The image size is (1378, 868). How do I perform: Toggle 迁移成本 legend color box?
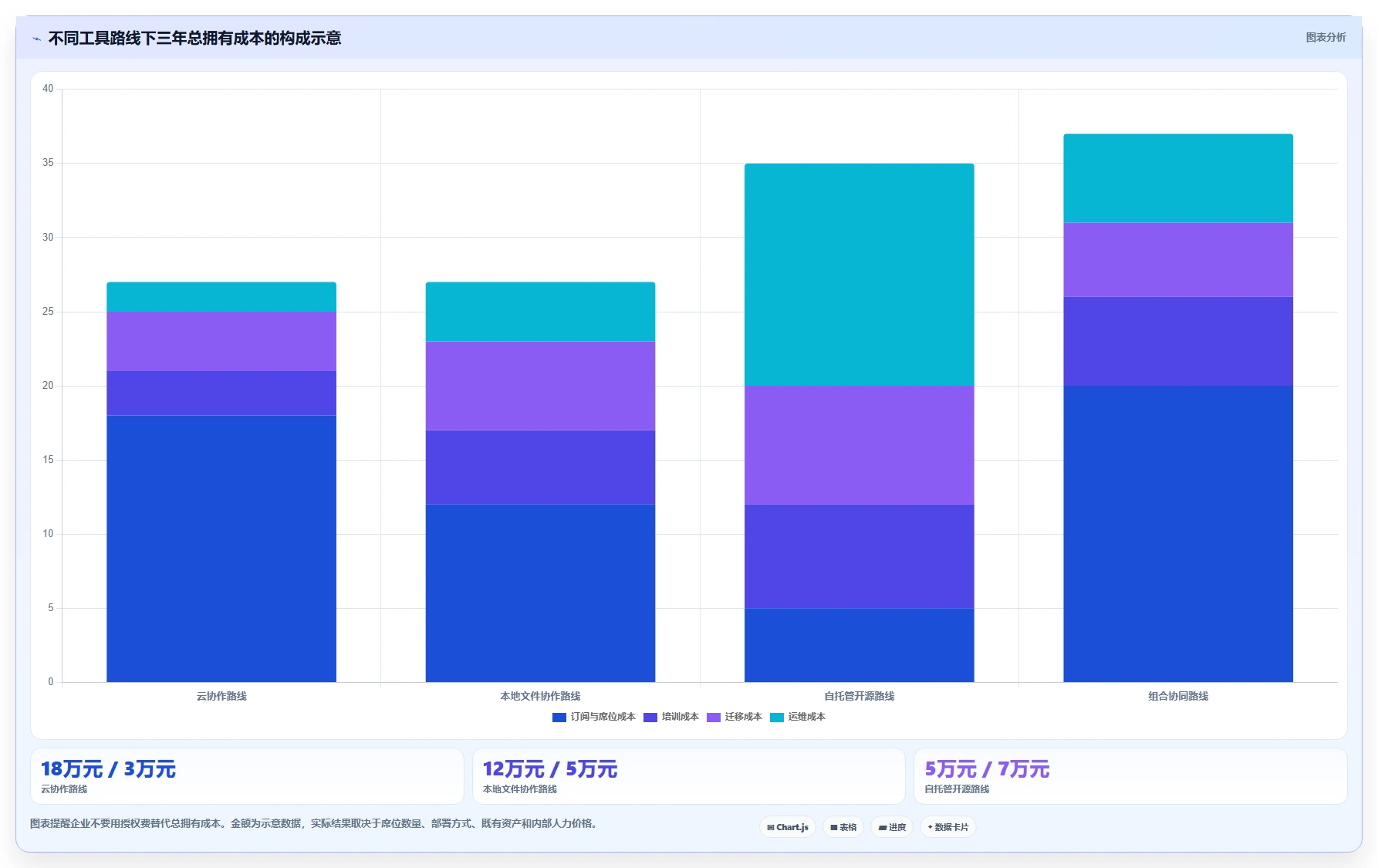click(714, 718)
